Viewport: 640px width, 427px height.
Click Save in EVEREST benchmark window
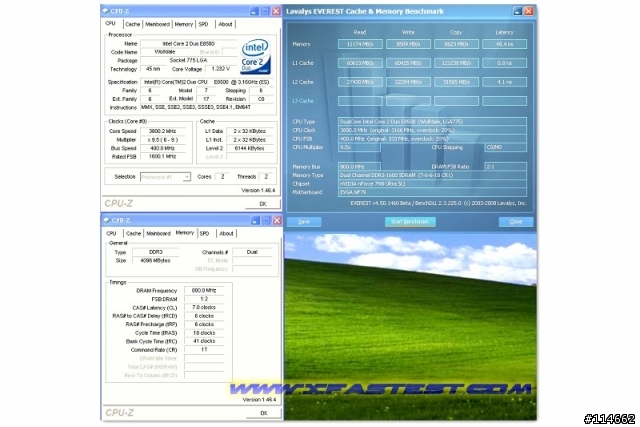[x=304, y=222]
